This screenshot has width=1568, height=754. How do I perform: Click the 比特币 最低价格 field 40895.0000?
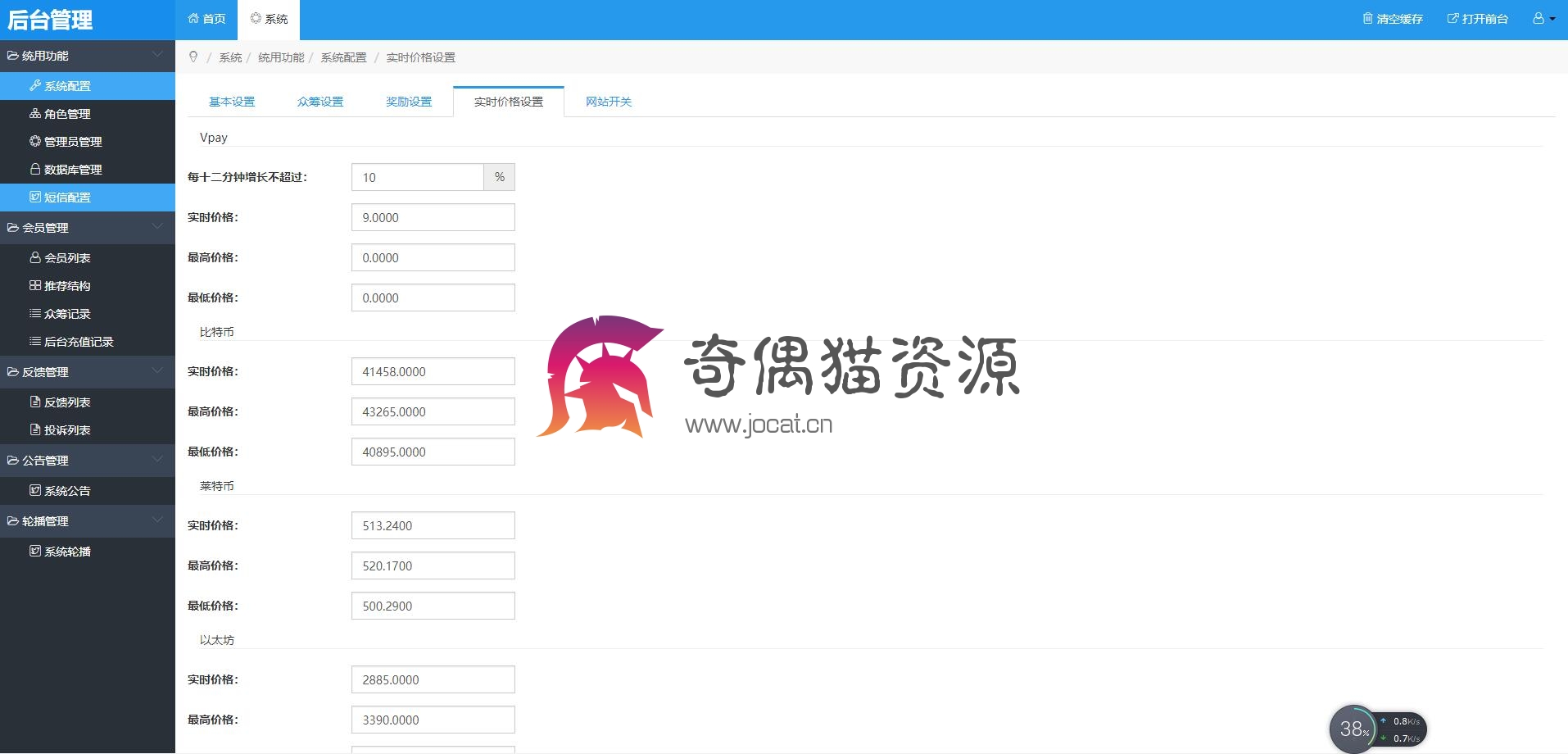pyautogui.click(x=433, y=452)
